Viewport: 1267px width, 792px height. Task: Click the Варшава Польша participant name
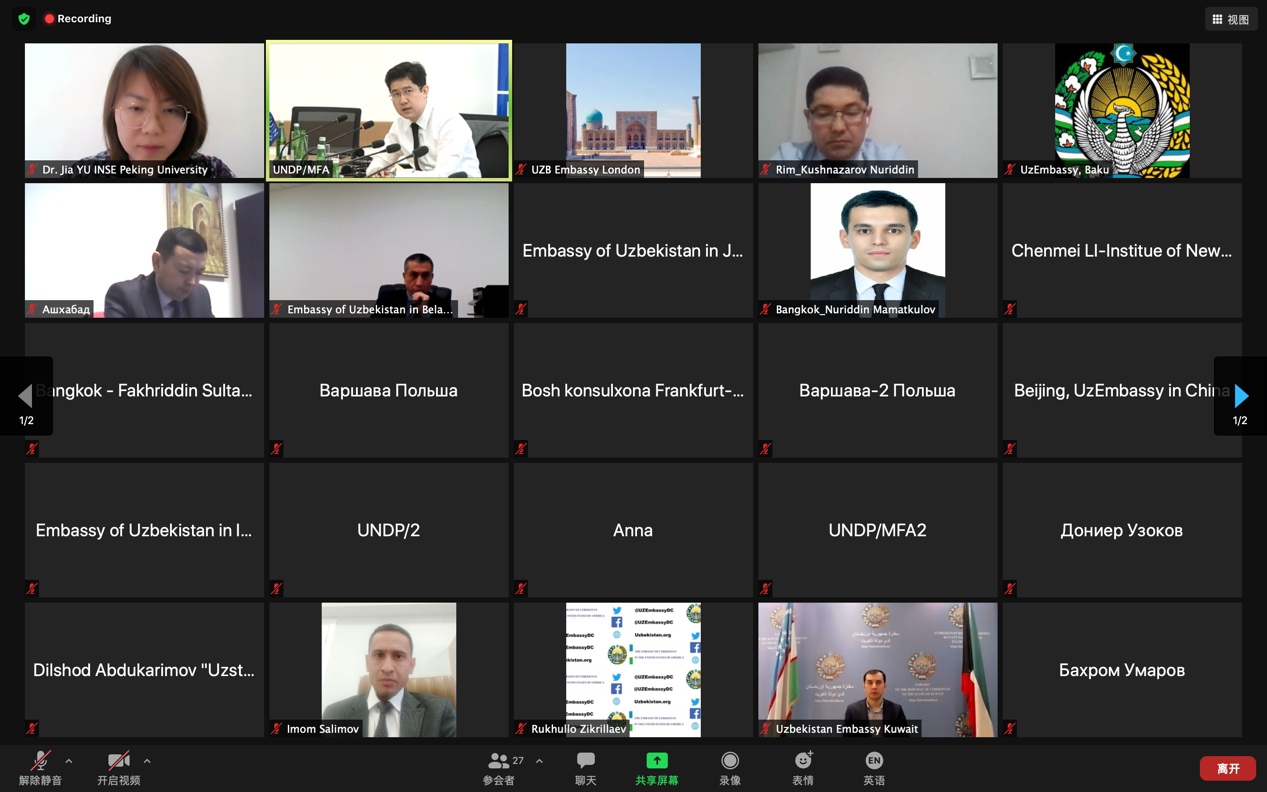389,391
